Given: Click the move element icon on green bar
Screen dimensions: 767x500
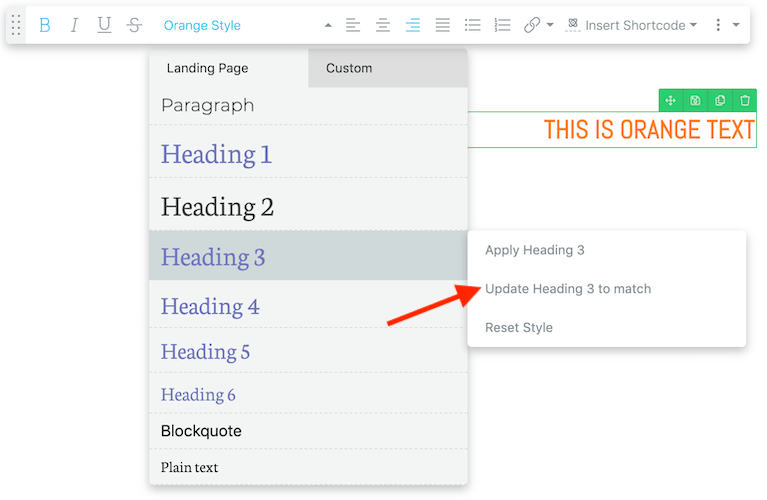Looking at the screenshot, I should (671, 100).
